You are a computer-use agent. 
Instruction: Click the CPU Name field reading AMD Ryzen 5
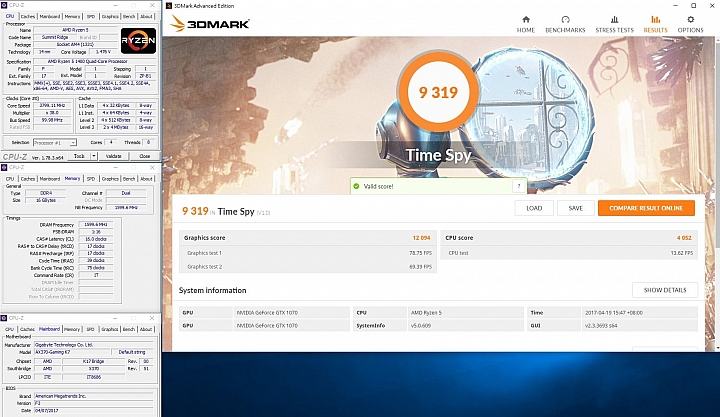(x=75, y=30)
